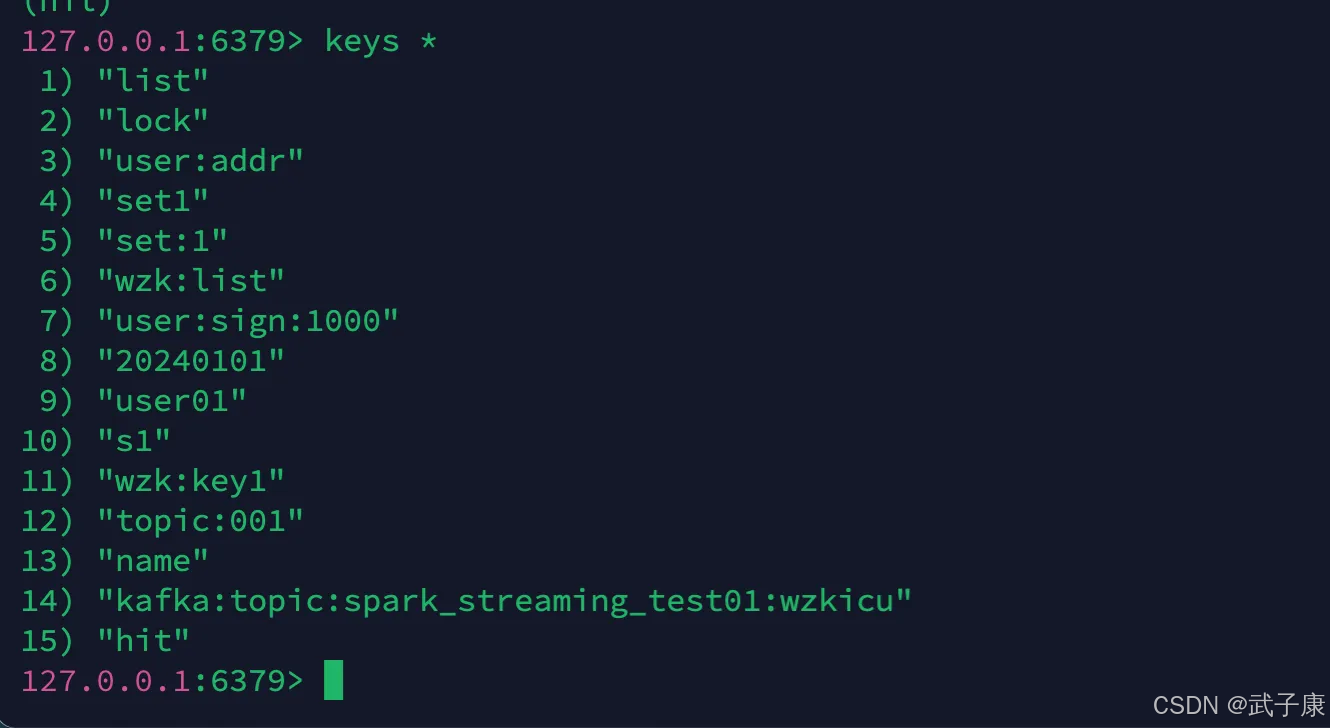
Task: Click the "20240101" key entry
Action: click(191, 361)
